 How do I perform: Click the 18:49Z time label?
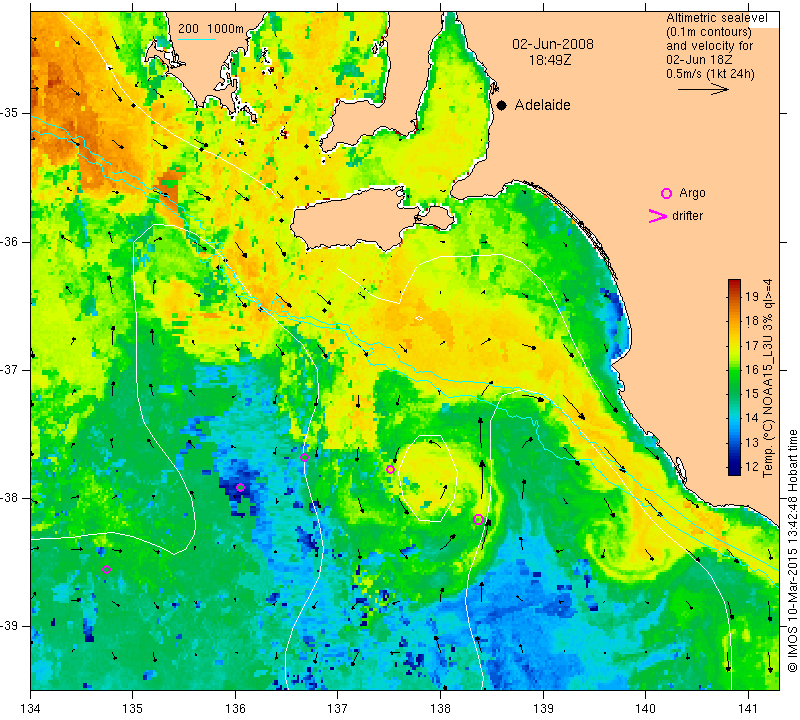[550, 60]
